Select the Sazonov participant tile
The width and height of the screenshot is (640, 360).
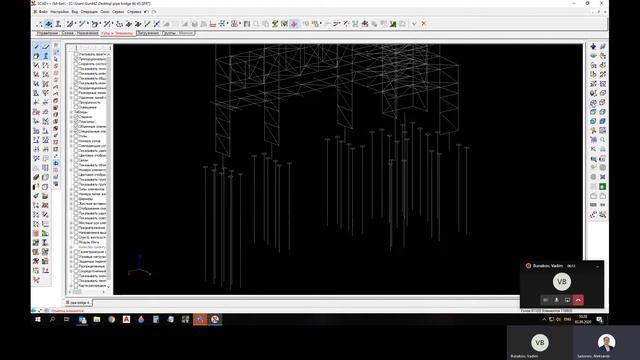pos(606,343)
